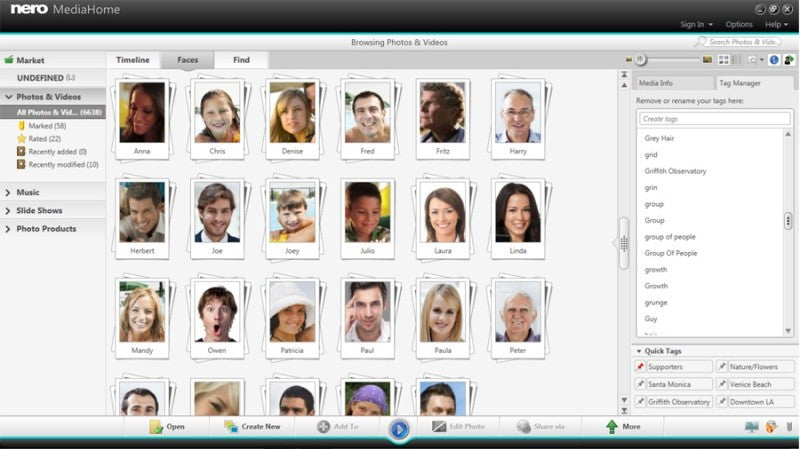Switch to grid thumbnail view icon
Image resolution: width=800 pixels, height=449 pixels.
(x=723, y=60)
